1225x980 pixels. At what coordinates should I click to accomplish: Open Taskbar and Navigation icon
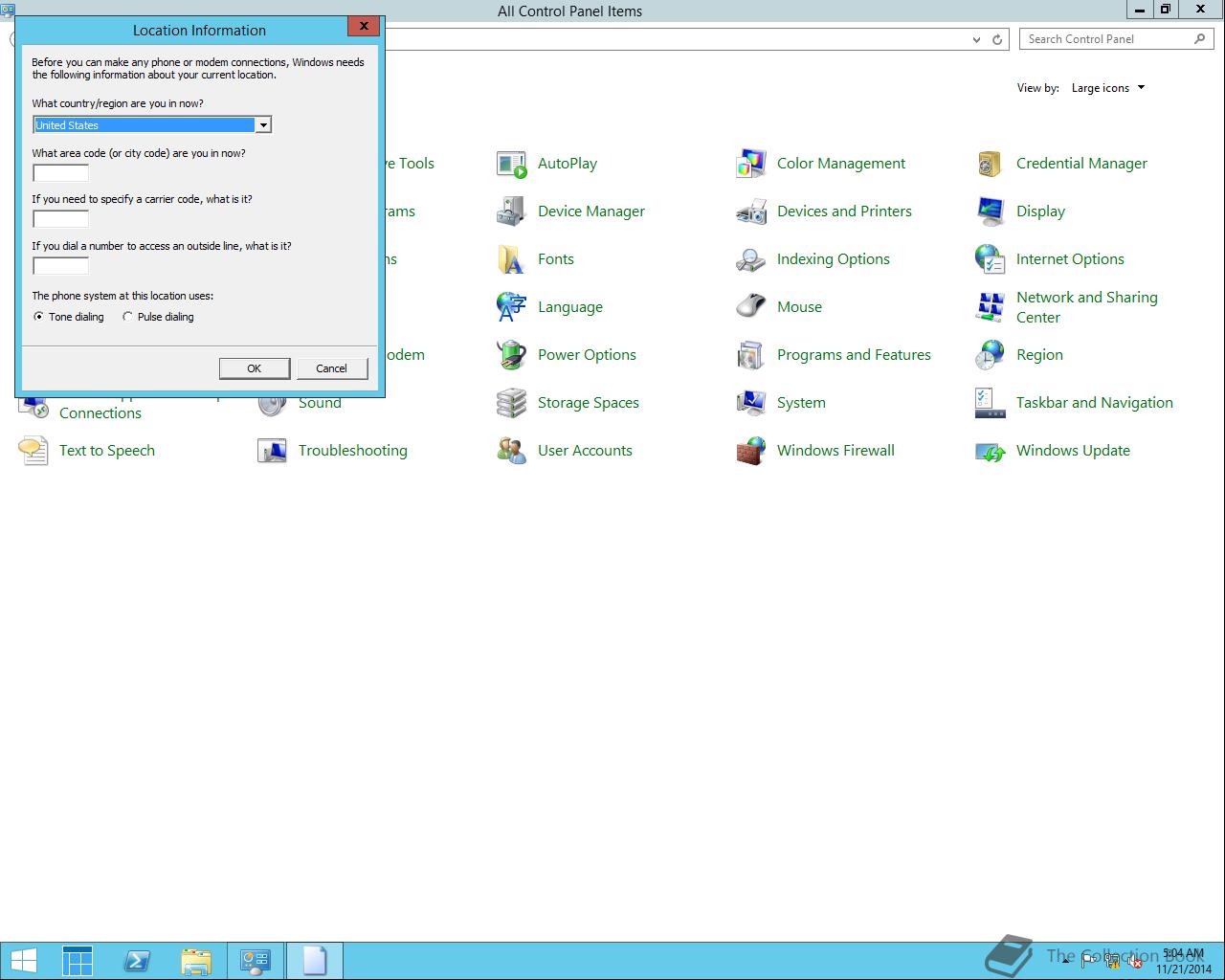click(x=990, y=403)
